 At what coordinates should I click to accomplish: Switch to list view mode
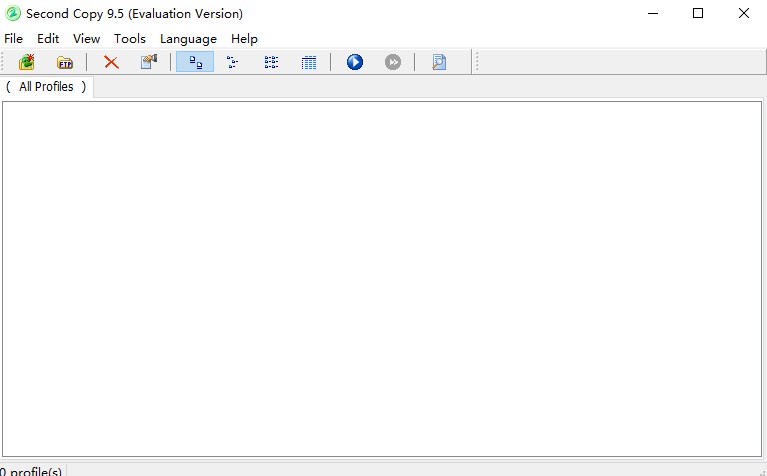click(x=271, y=62)
